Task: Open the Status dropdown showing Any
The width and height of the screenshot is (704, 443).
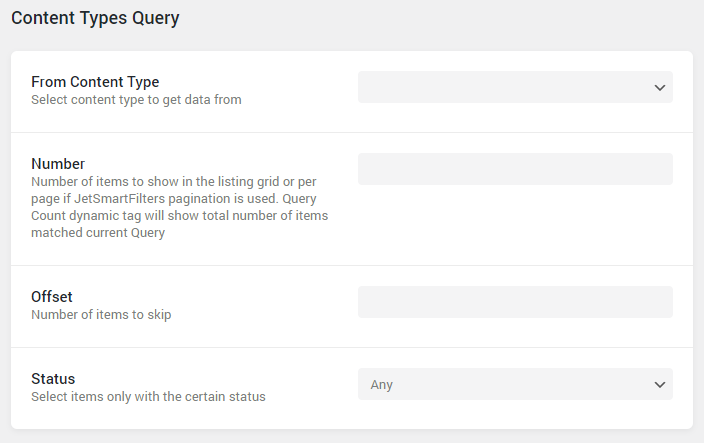Action: tap(515, 384)
